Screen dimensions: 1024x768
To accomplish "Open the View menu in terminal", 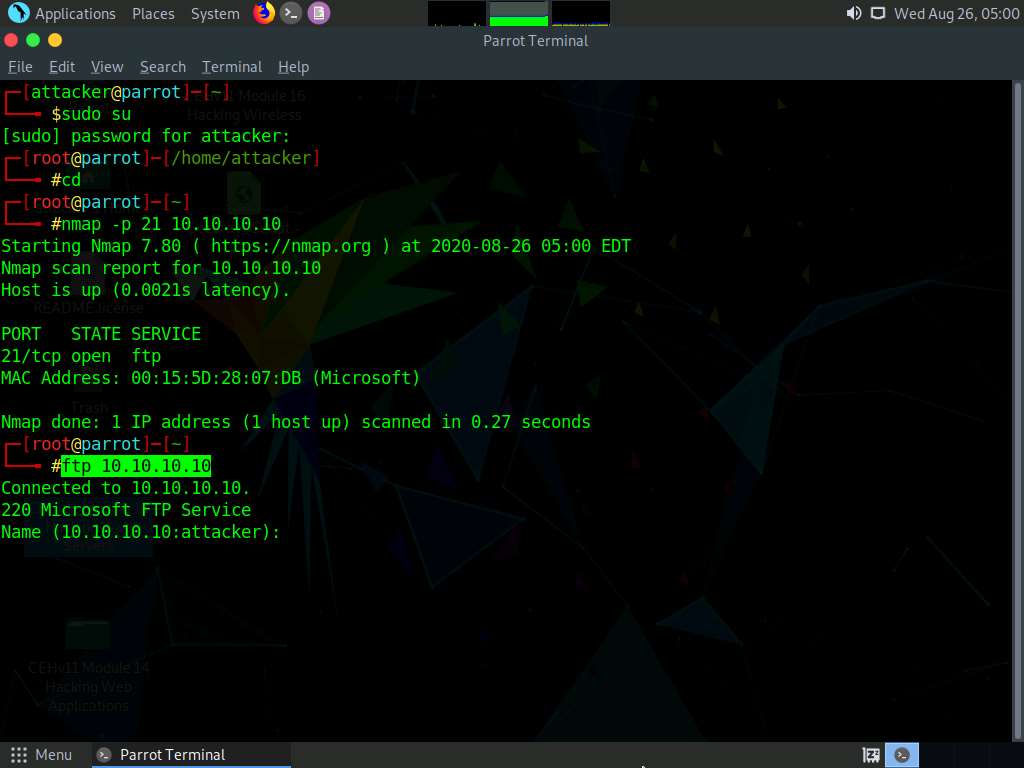I will click(x=107, y=67).
